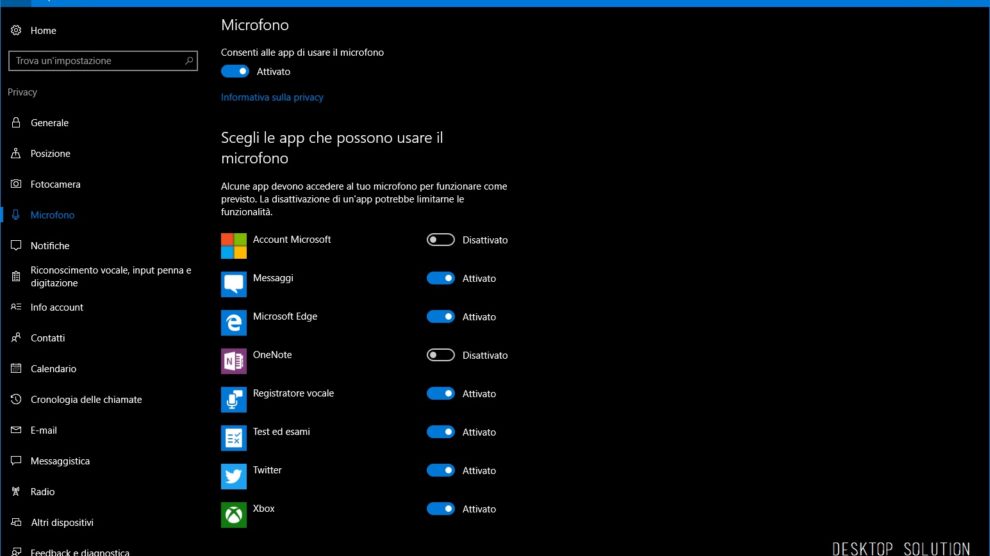Screen dimensions: 990x556
Task: Disable the main microphone access toggle
Action: coord(235,71)
